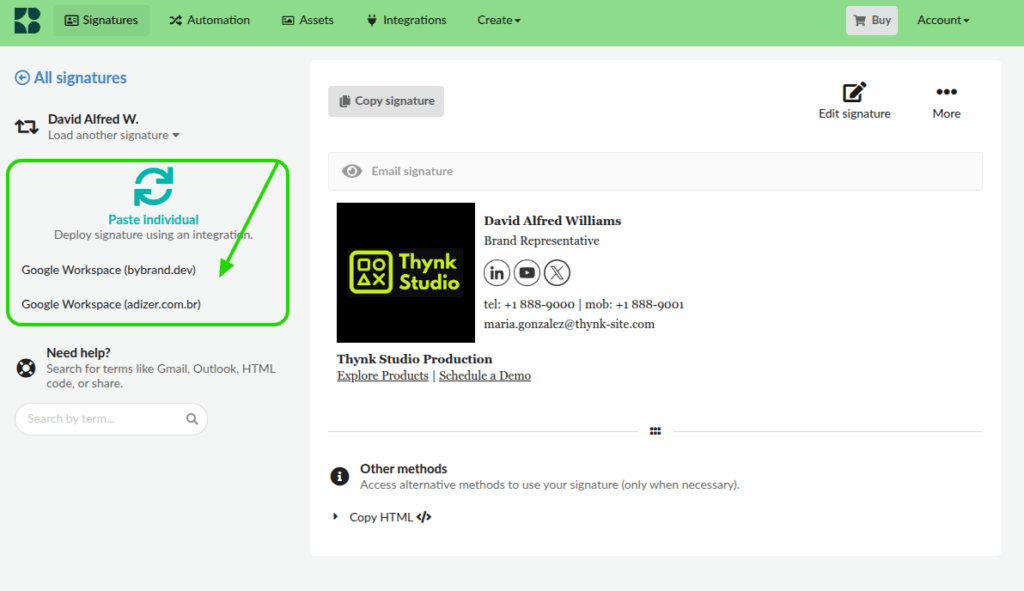The image size is (1024, 591).
Task: Click the Search by term input field
Action: click(x=100, y=419)
